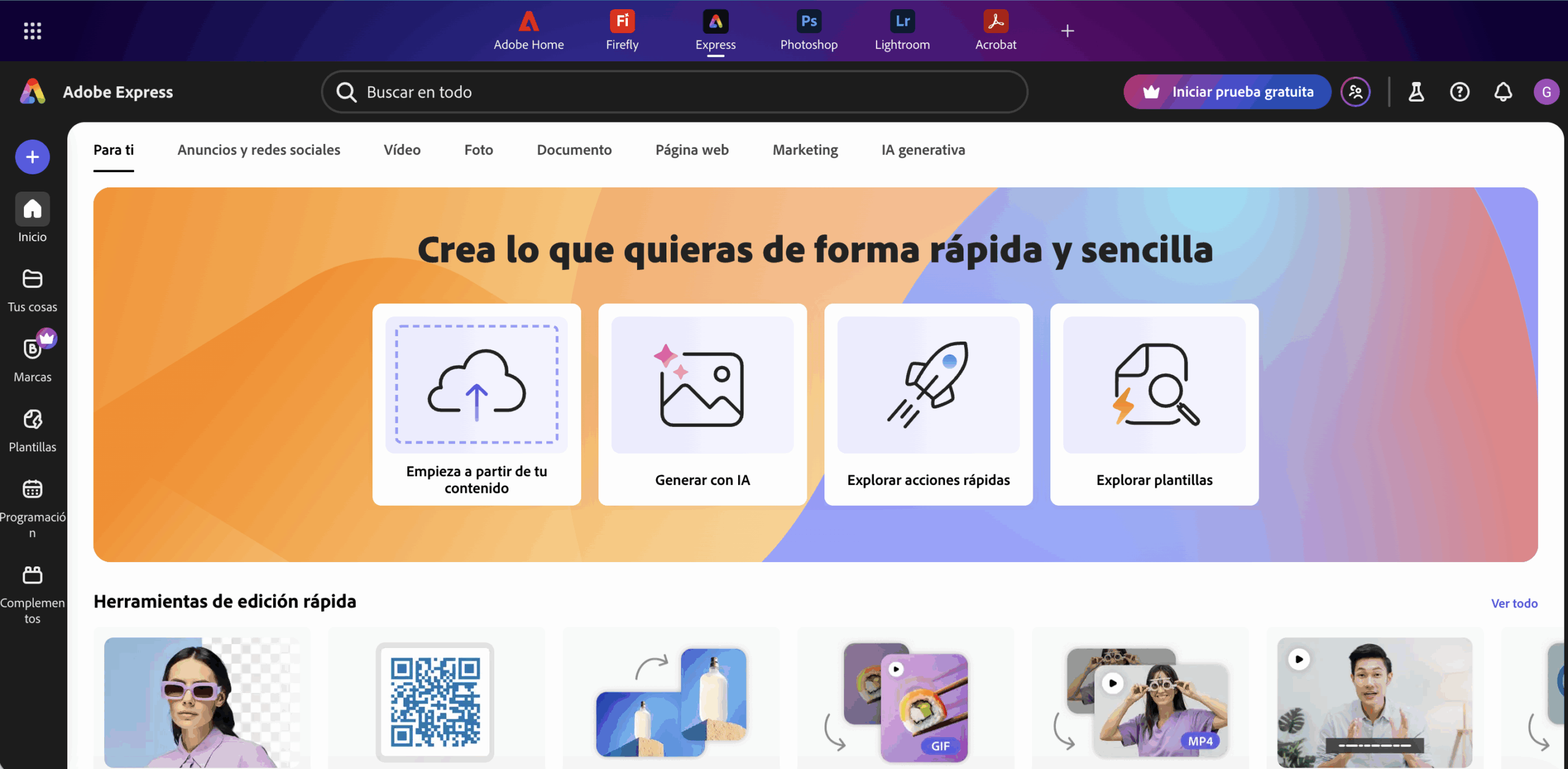The height and width of the screenshot is (769, 1568).
Task: Switch to Photoshop app tab
Action: coord(809,31)
